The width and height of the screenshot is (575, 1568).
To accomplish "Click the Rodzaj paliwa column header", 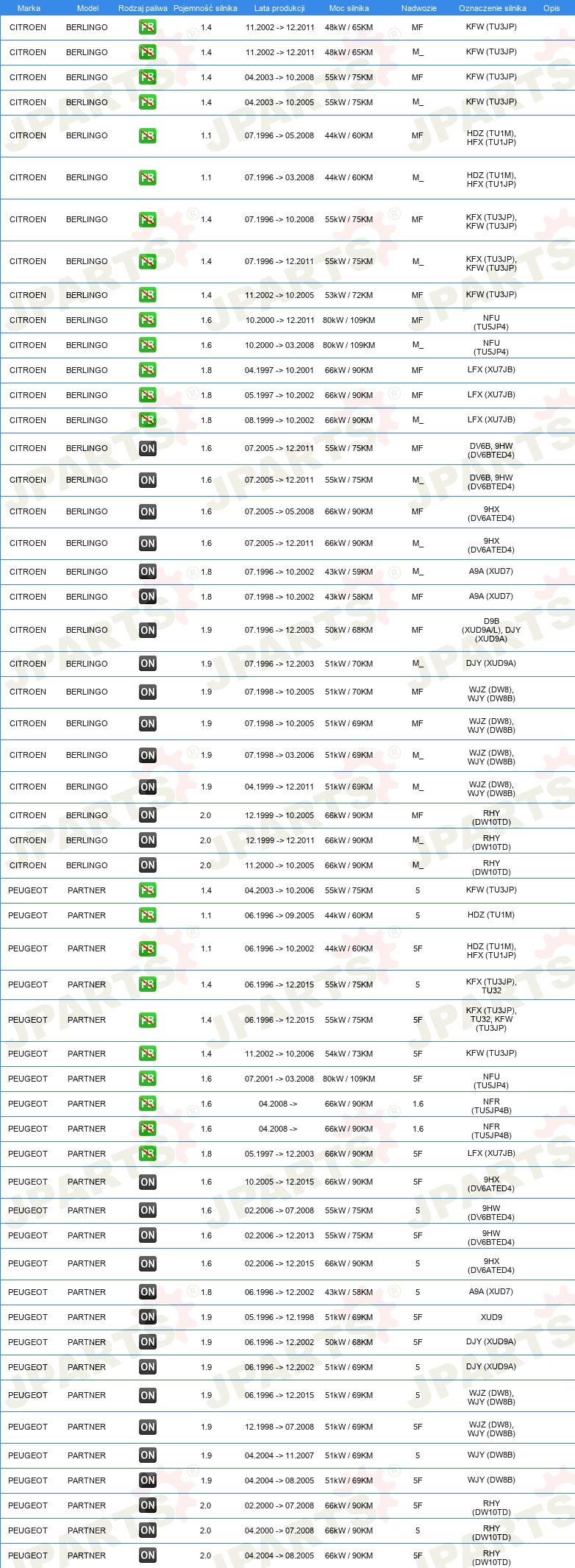I will pos(143,8).
